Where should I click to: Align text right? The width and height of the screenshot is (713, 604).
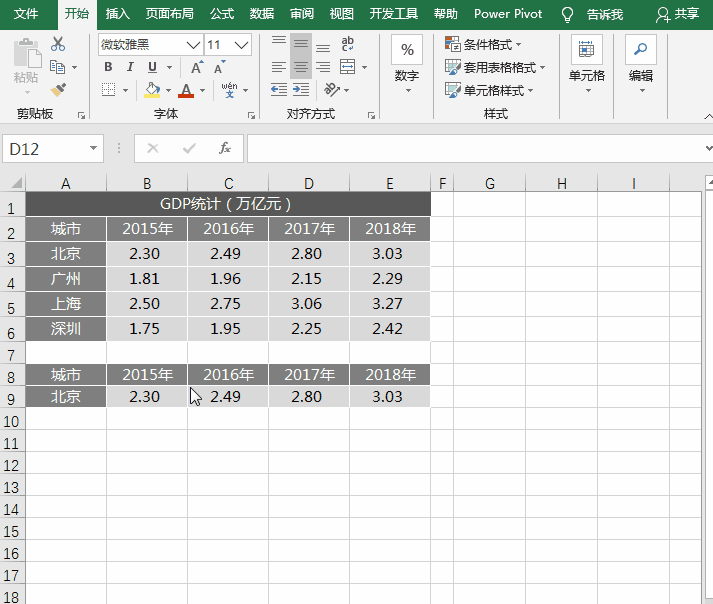pos(323,67)
